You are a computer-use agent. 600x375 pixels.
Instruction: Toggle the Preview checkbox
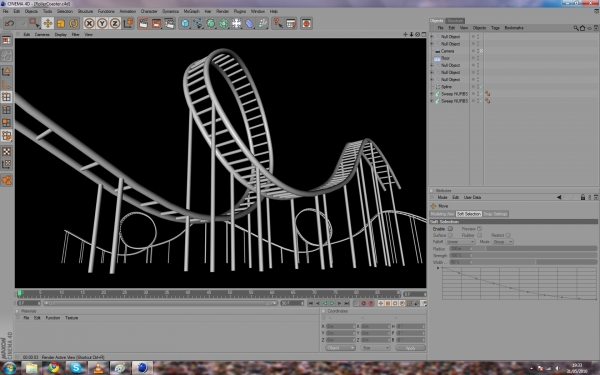click(479, 229)
